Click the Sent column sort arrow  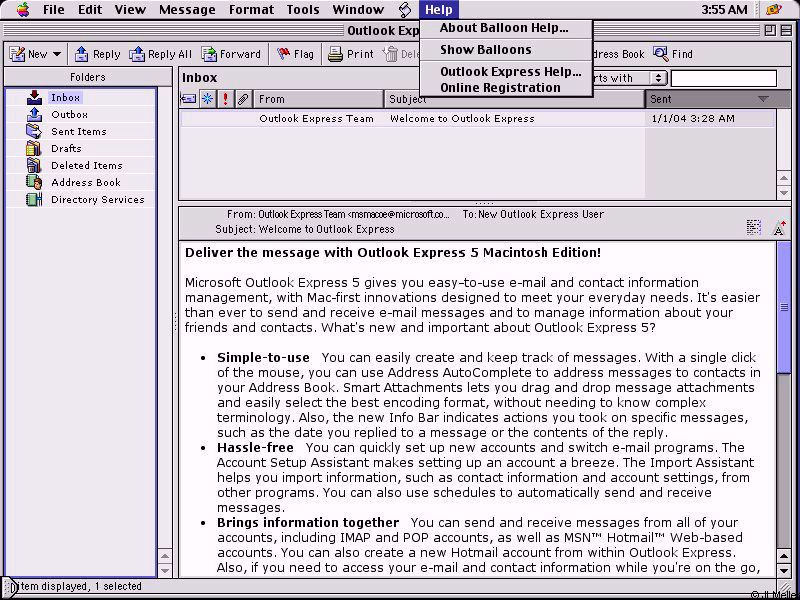coord(763,99)
